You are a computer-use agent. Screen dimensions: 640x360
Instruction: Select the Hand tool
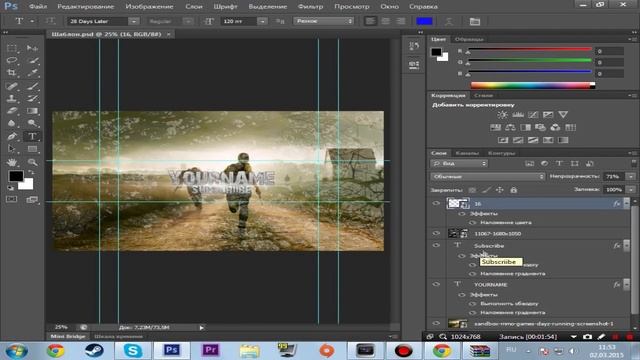(x=12, y=162)
